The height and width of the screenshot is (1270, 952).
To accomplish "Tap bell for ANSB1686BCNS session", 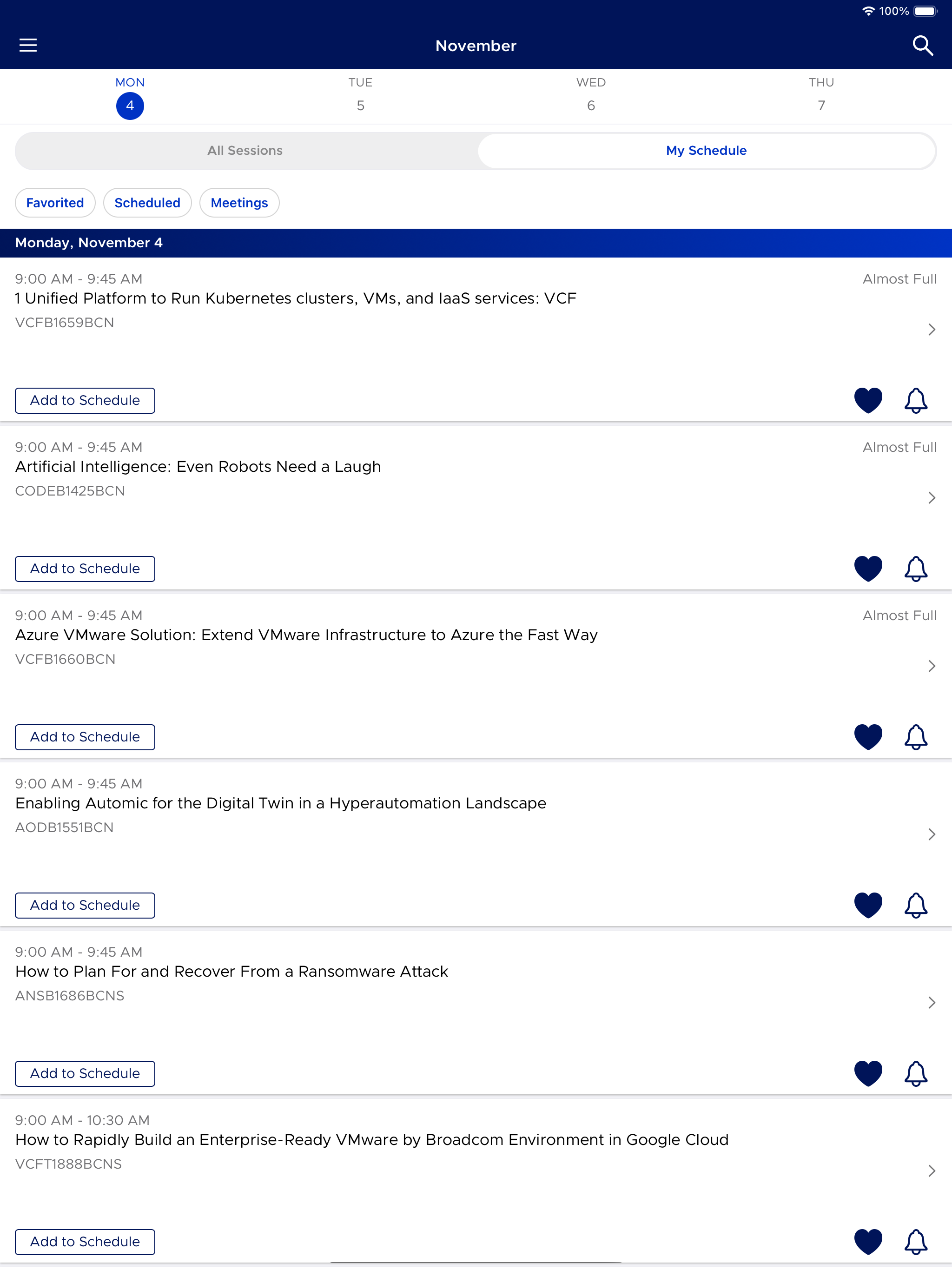I will point(915,1073).
